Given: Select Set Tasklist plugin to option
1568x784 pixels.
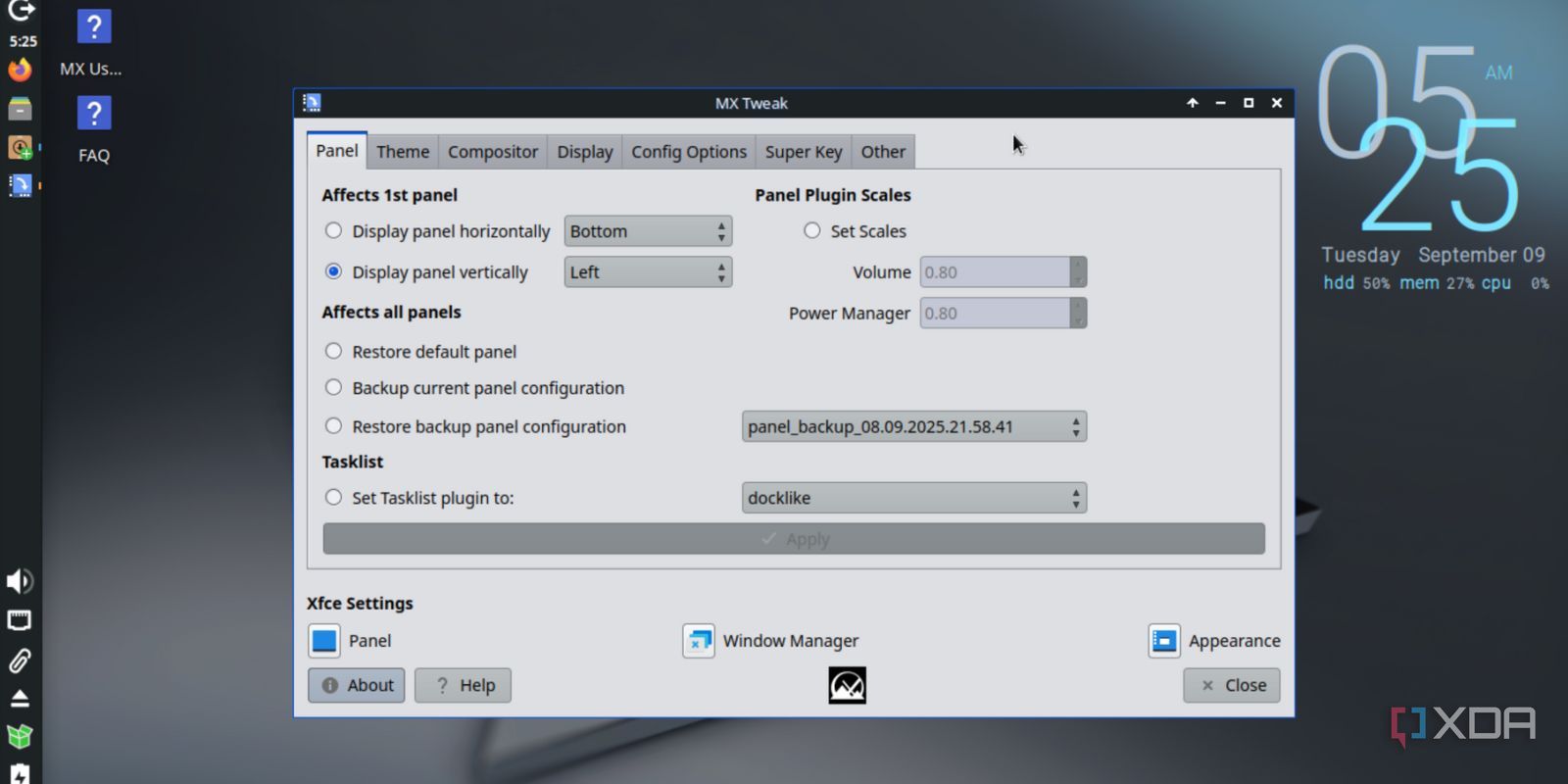Looking at the screenshot, I should click(x=333, y=497).
